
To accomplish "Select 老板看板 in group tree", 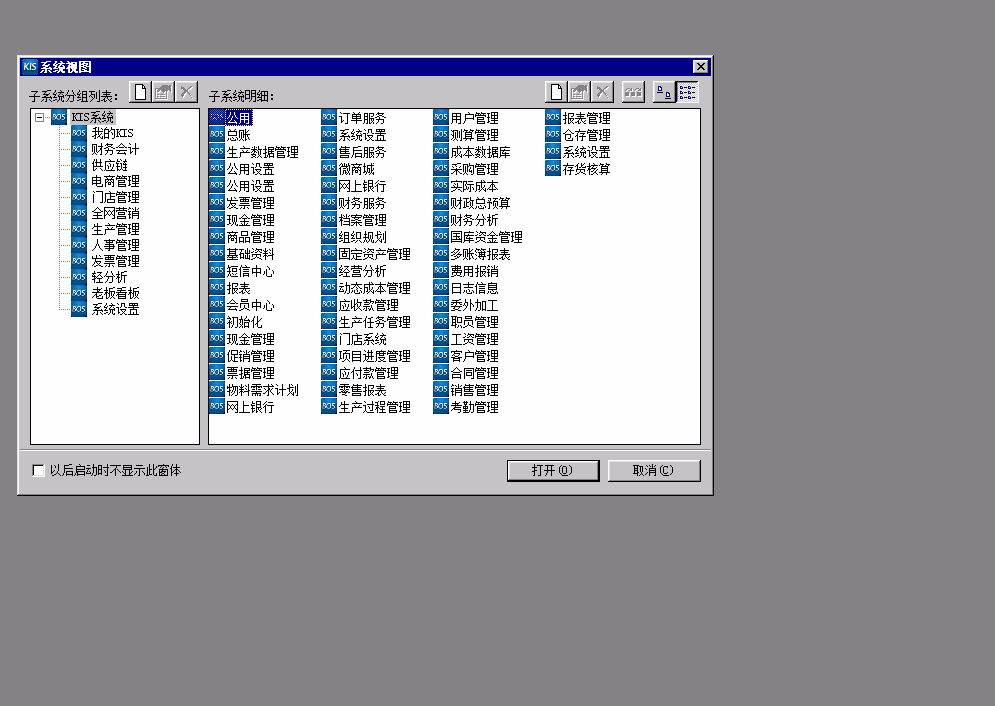I will (x=115, y=293).
